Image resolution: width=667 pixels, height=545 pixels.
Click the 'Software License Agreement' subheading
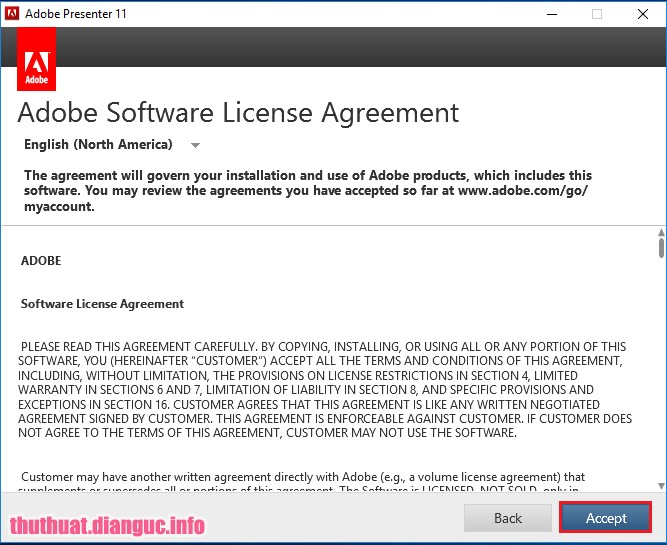(102, 304)
